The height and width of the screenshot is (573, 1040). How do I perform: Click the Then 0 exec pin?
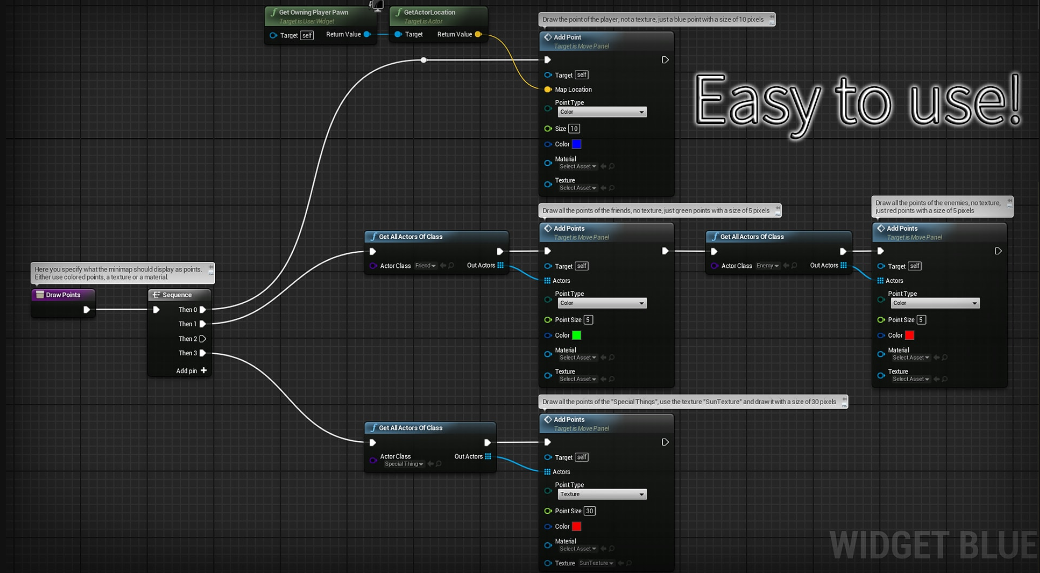pos(203,310)
